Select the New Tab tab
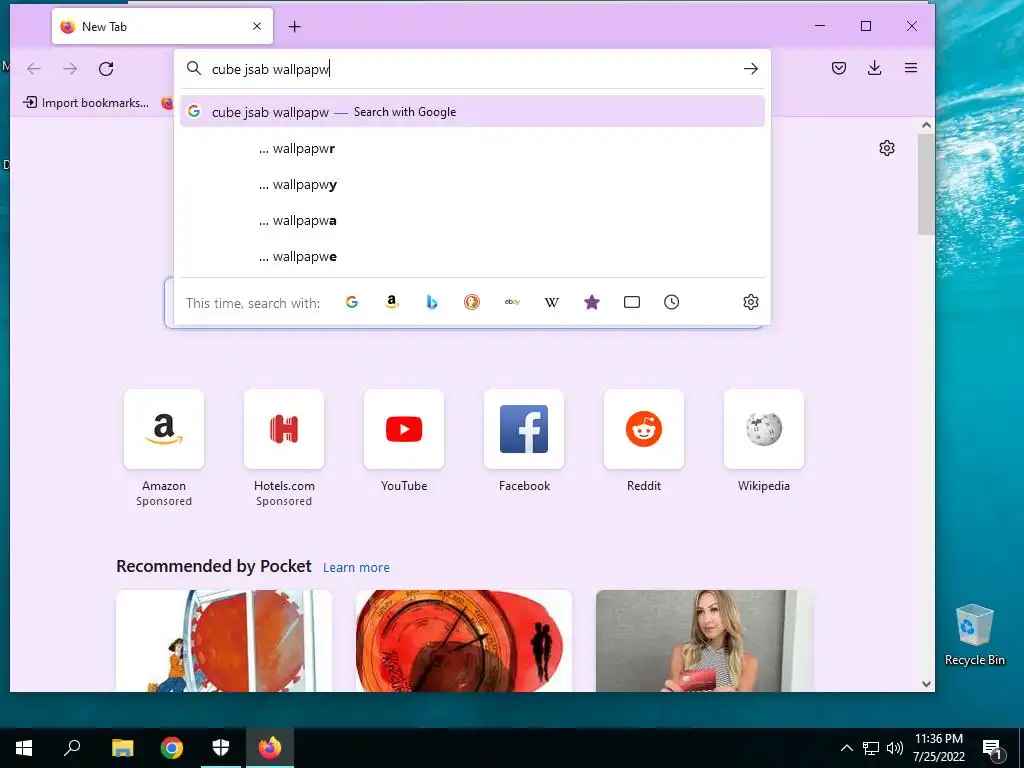Viewport: 1024px width, 768px height. tap(163, 26)
